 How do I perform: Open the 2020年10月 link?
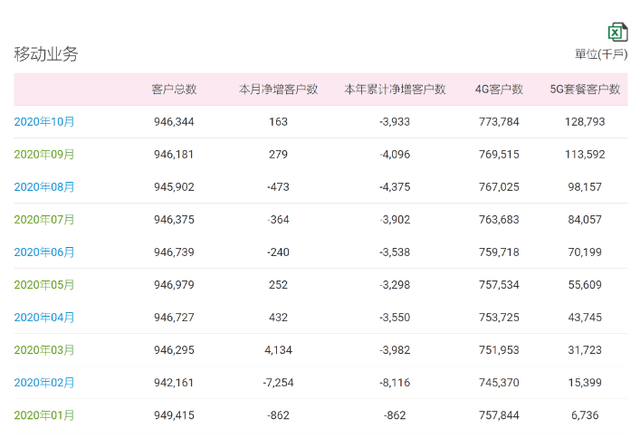coord(44,122)
